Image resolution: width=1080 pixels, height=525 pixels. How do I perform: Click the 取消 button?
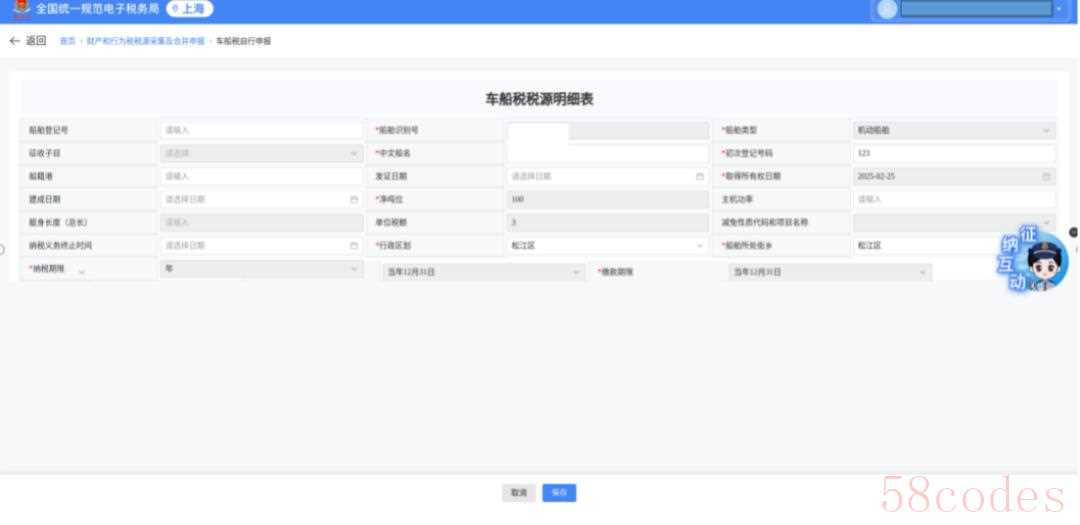click(x=517, y=493)
